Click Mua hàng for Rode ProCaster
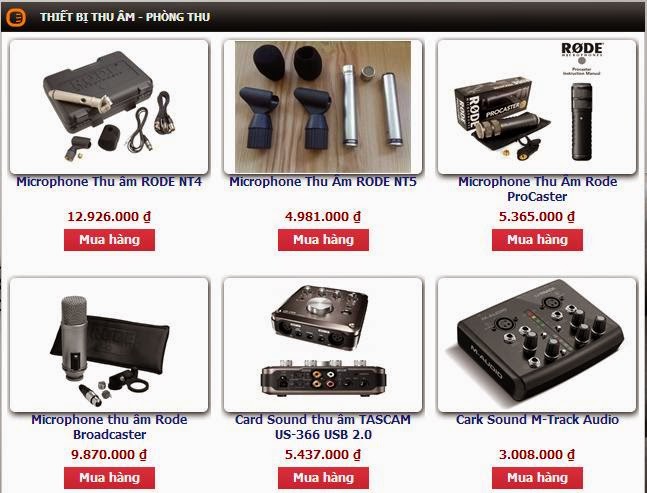Screen dimensions: 647x493 537,240
